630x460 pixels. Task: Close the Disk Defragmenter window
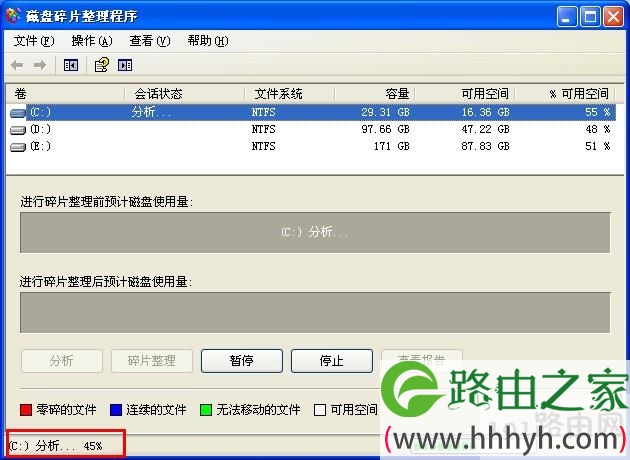[613, 17]
